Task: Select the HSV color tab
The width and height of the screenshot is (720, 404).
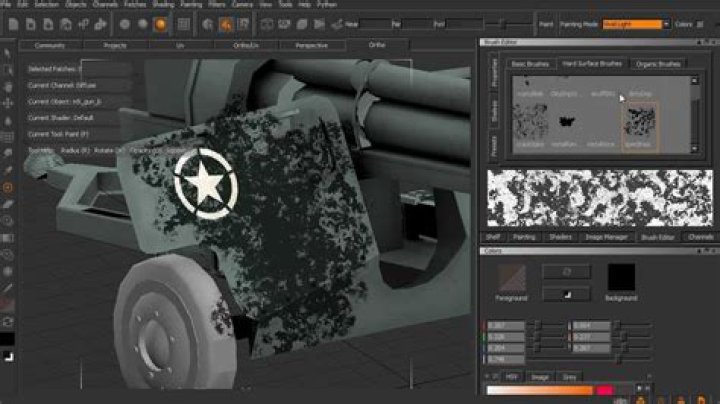Action: [512, 377]
